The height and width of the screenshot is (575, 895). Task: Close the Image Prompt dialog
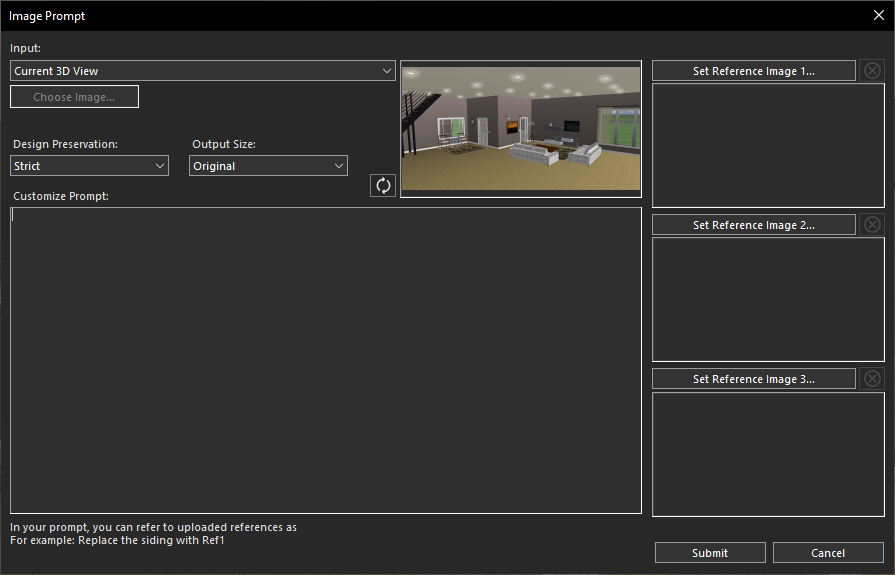[879, 15]
